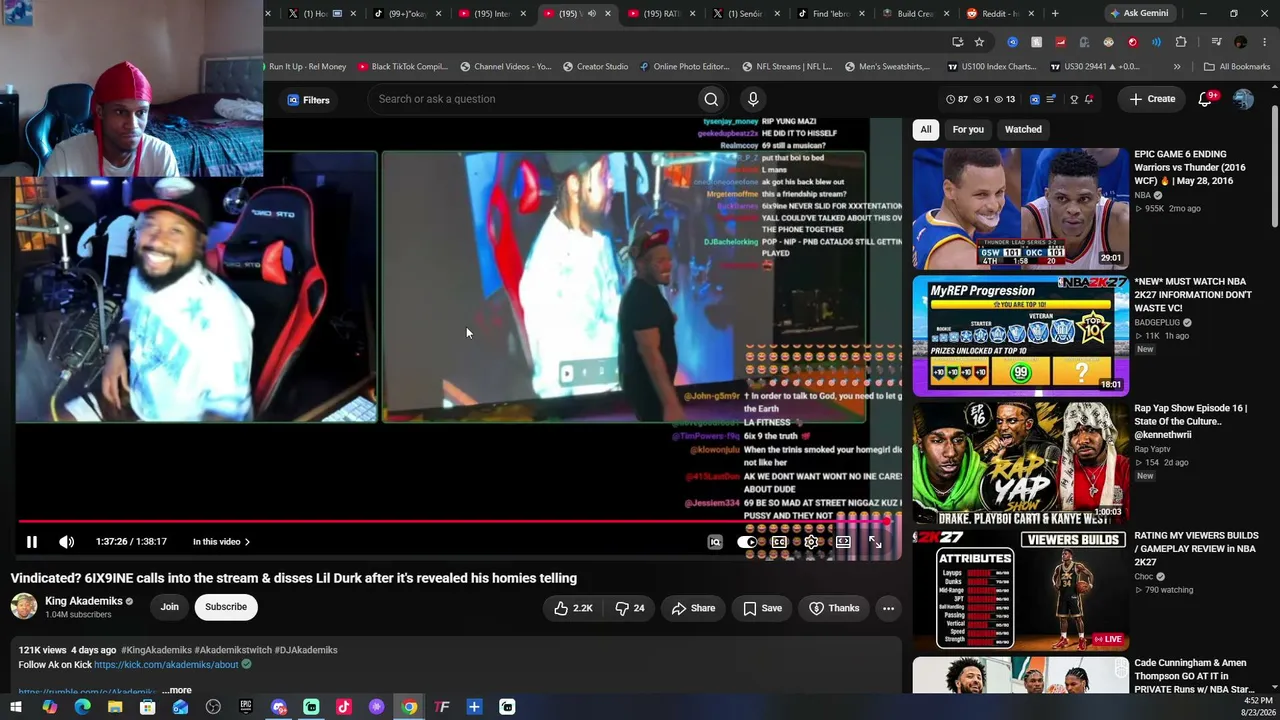Select the 'All' filter chip
The width and height of the screenshot is (1280, 720).
point(926,129)
